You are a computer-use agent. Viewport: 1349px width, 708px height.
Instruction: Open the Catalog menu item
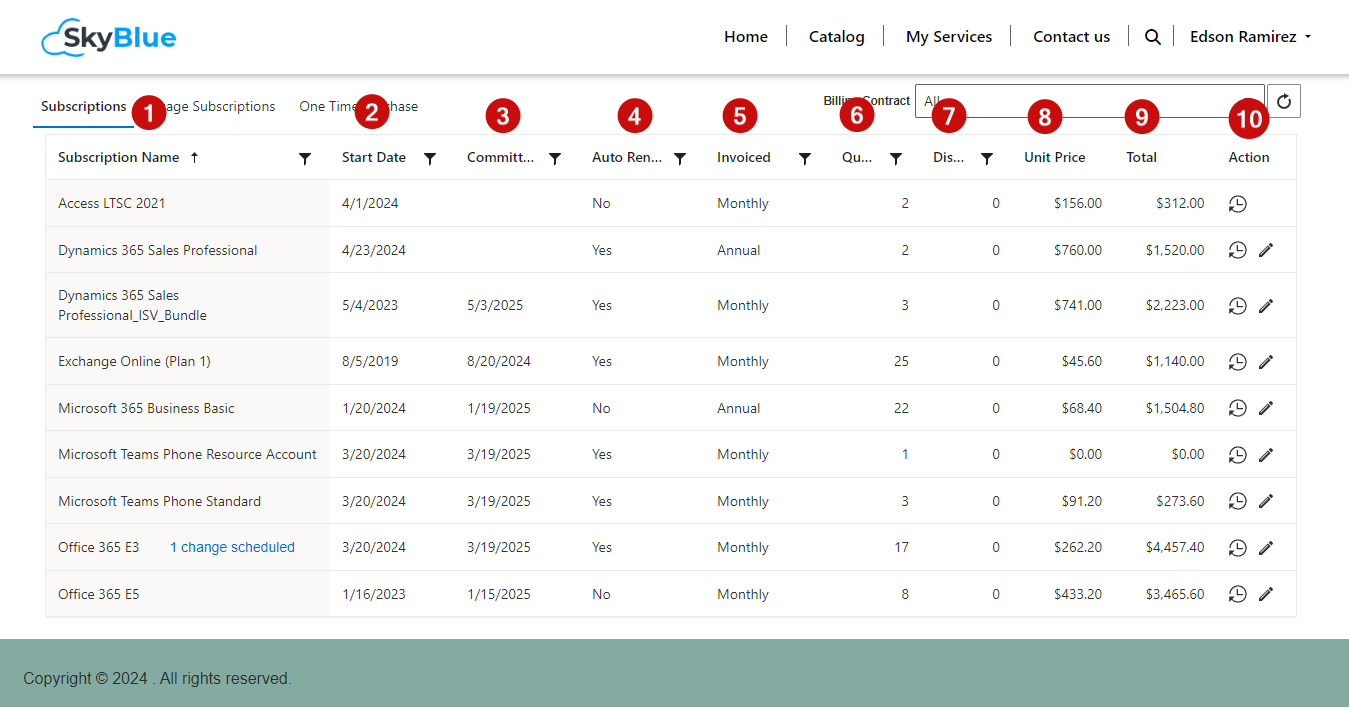836,37
